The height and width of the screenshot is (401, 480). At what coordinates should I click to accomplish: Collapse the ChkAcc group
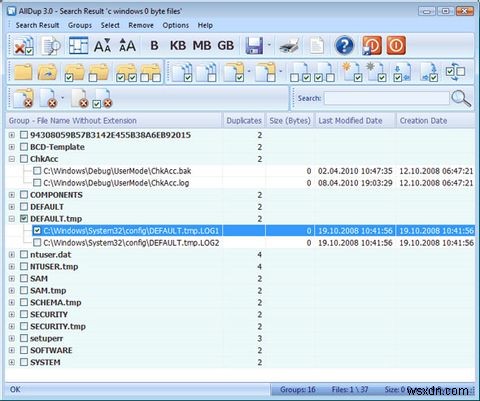(12, 159)
